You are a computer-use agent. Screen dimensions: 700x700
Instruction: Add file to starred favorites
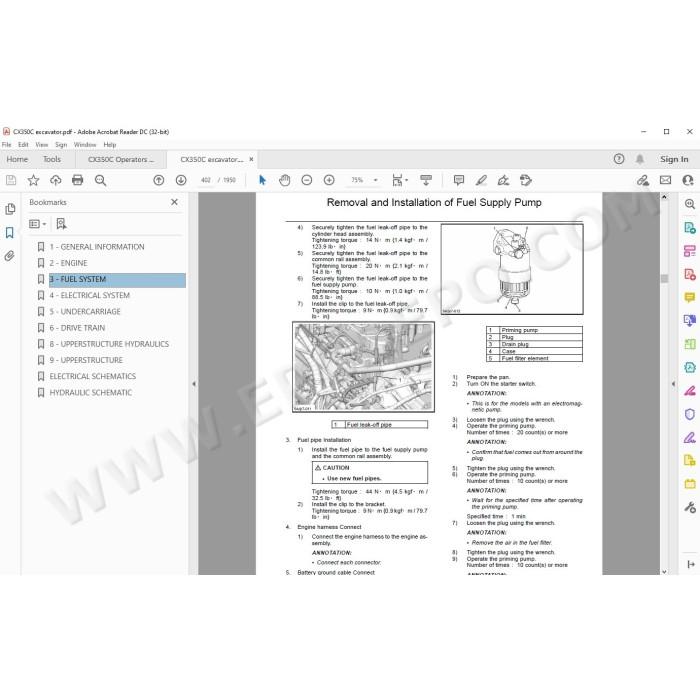(33, 180)
